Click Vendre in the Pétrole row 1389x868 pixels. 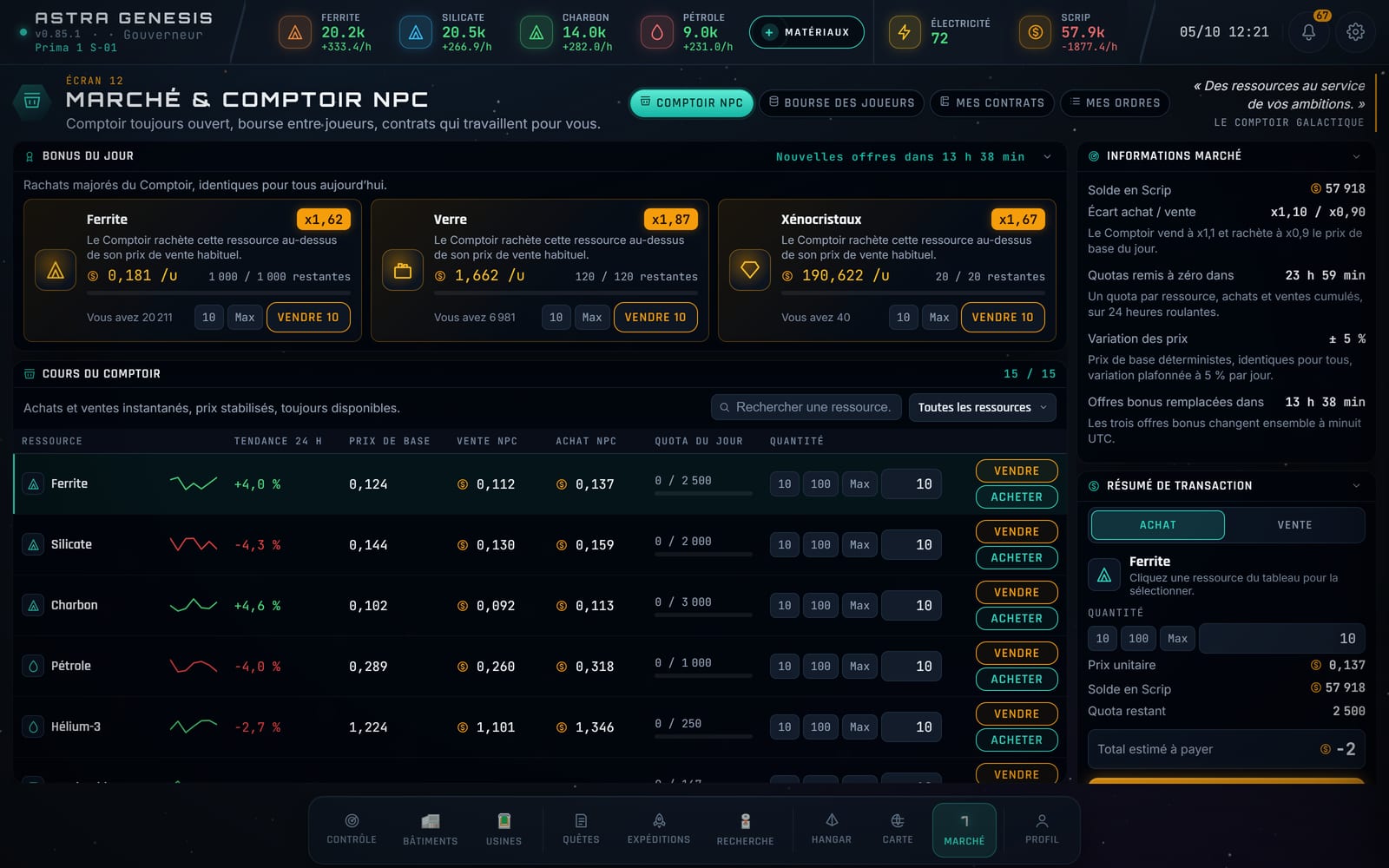(1017, 654)
